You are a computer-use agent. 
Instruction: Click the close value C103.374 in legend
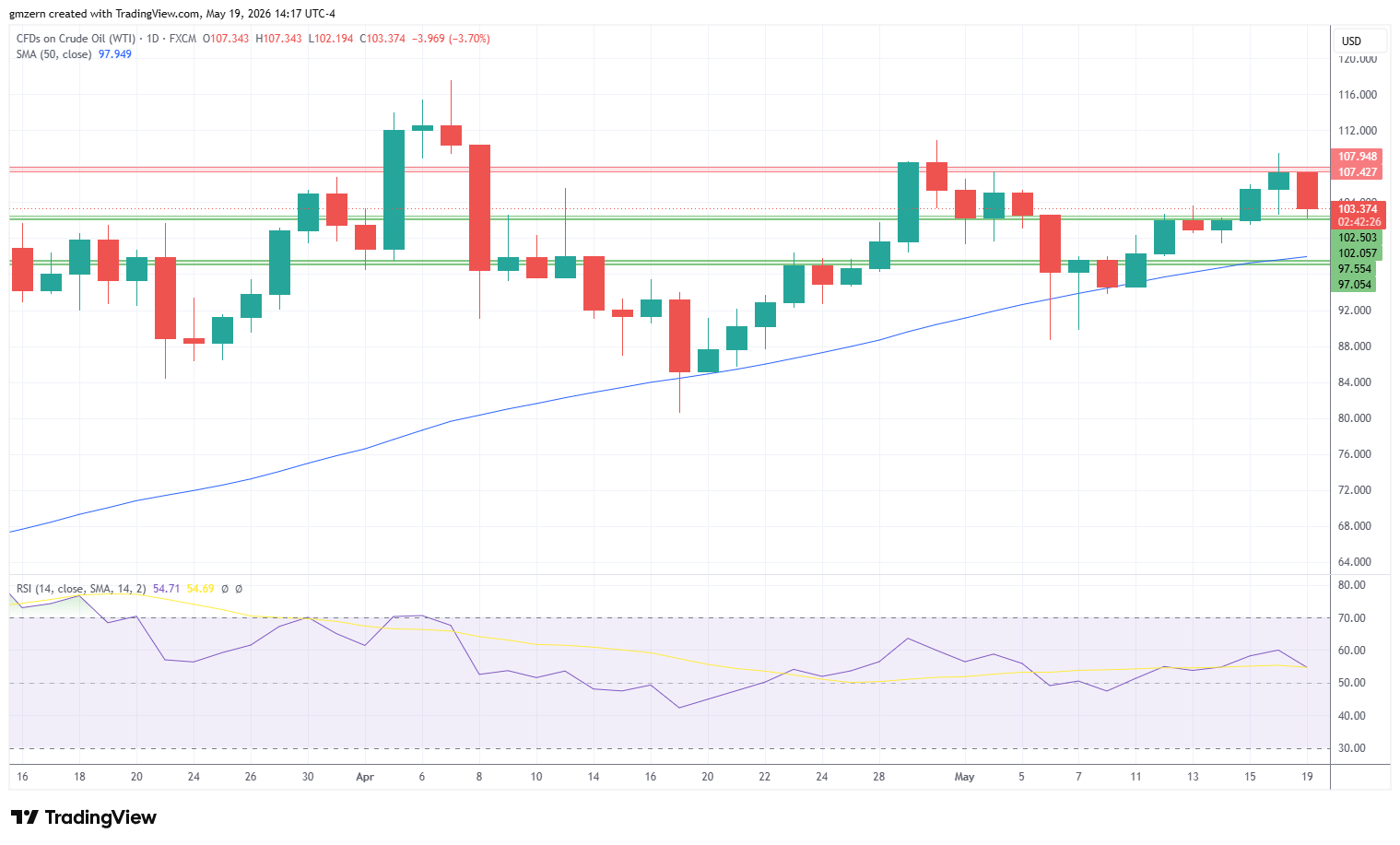(382, 39)
